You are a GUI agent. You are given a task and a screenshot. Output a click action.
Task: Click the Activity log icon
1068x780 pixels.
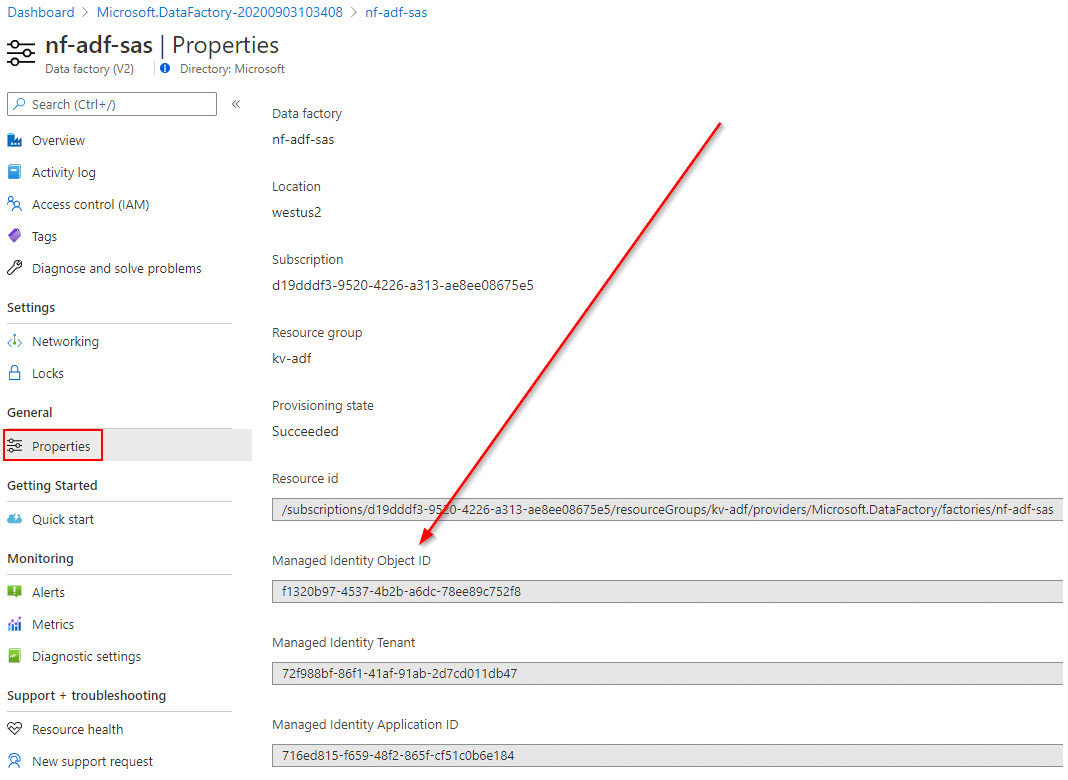(x=14, y=173)
